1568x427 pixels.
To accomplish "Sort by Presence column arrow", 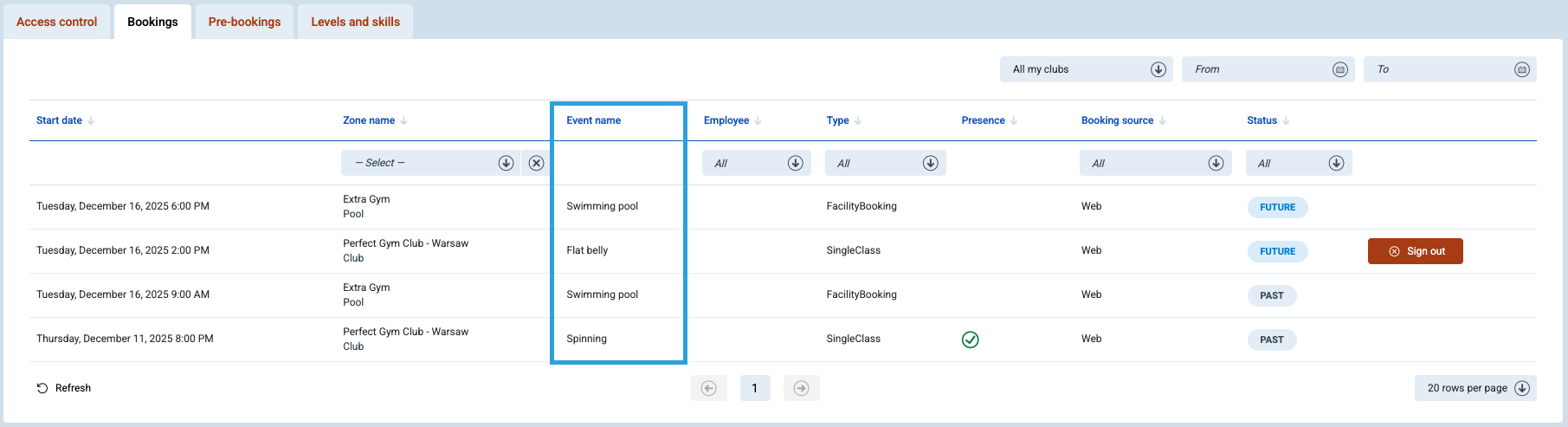I will (x=1014, y=121).
